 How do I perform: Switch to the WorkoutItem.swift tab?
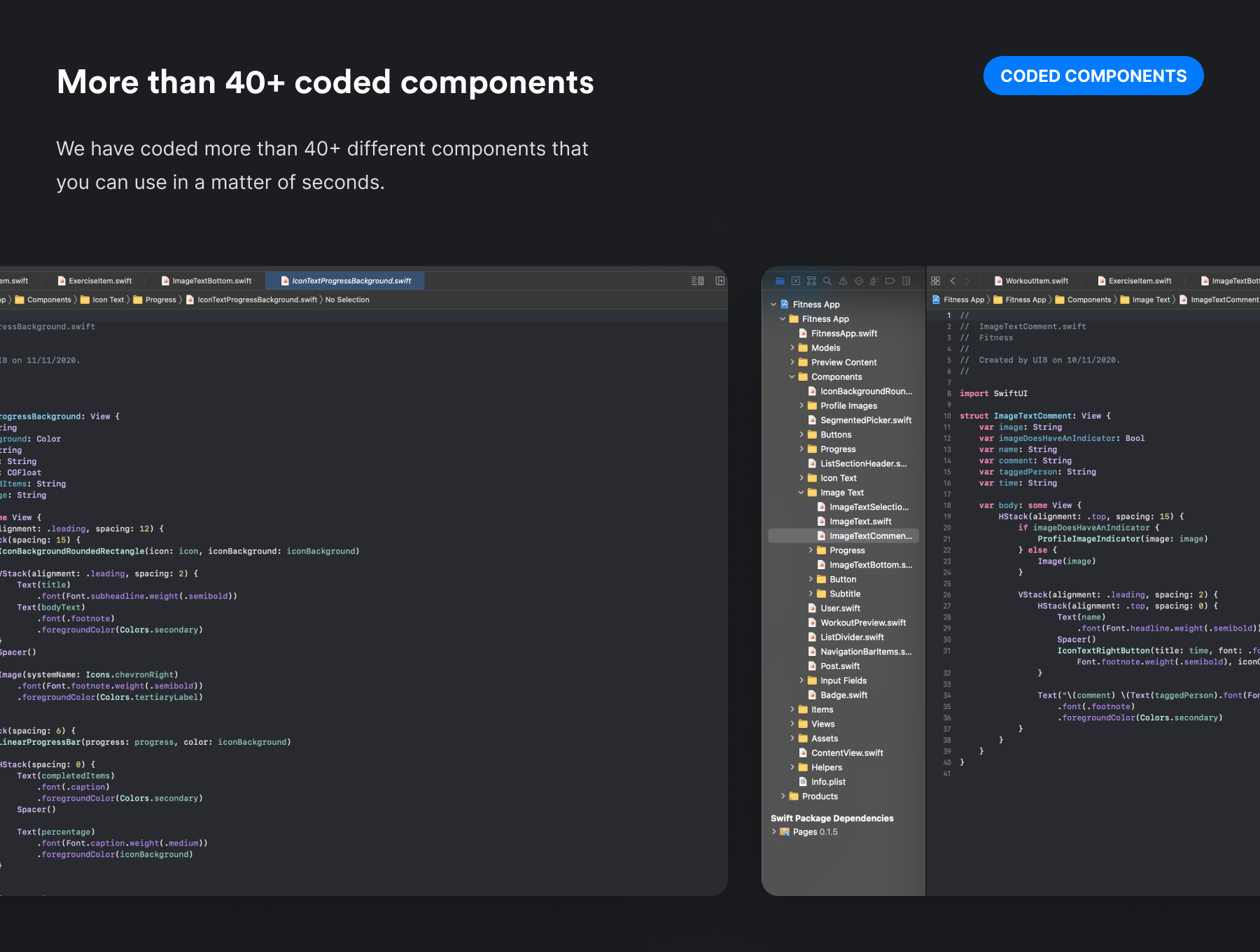[1036, 281]
